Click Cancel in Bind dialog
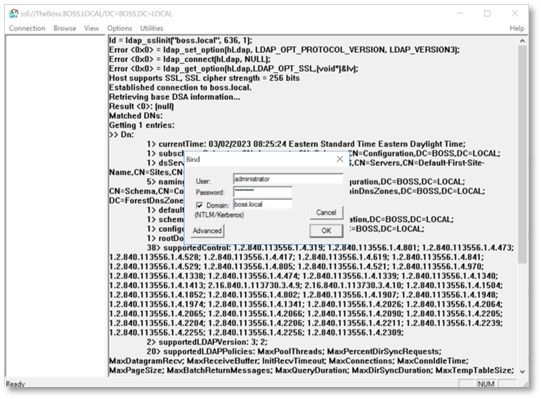The width and height of the screenshot is (541, 399). click(326, 212)
